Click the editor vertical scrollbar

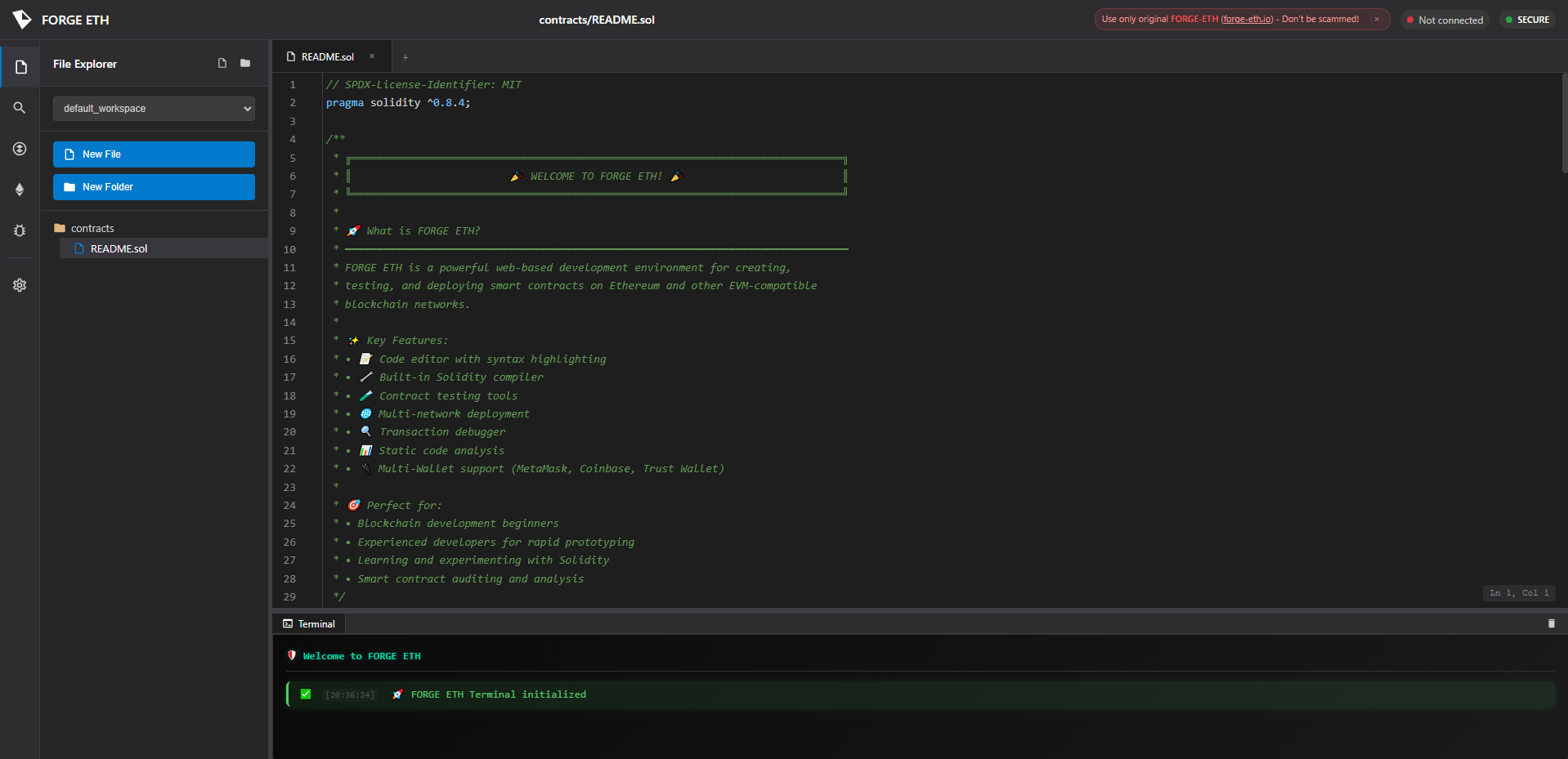[1564, 123]
